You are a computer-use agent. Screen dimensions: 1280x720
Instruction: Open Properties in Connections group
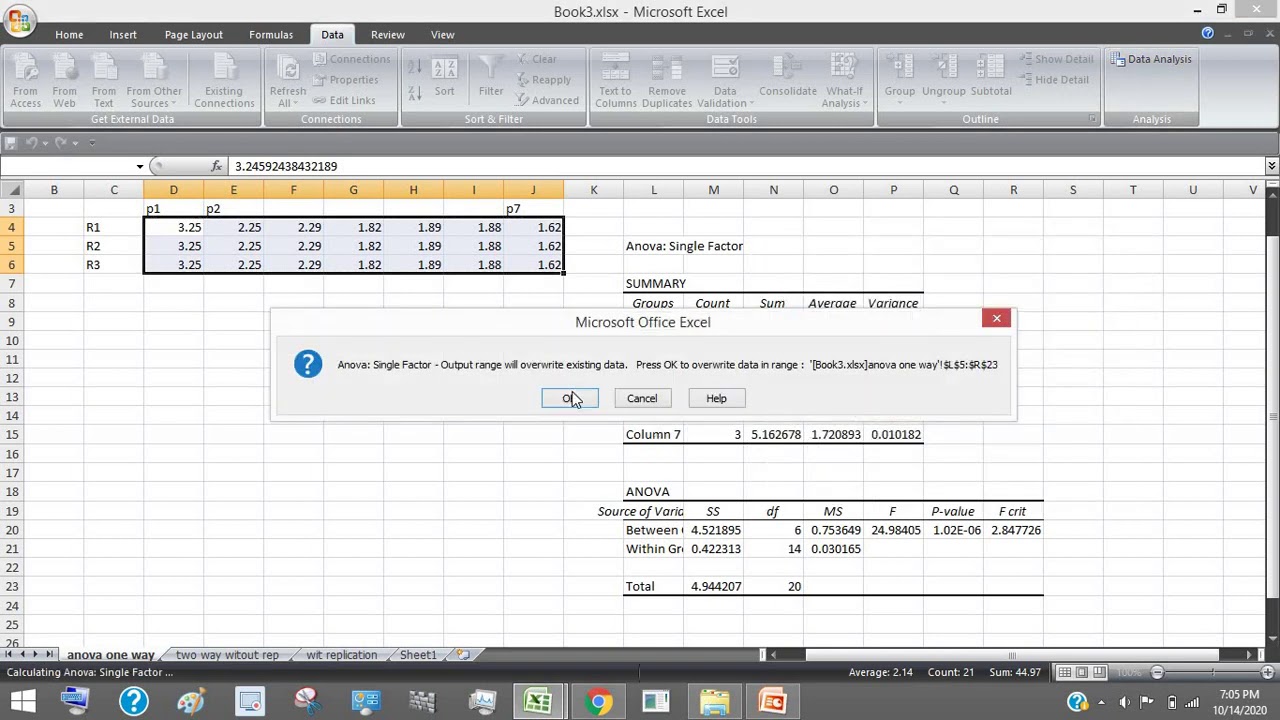point(346,80)
